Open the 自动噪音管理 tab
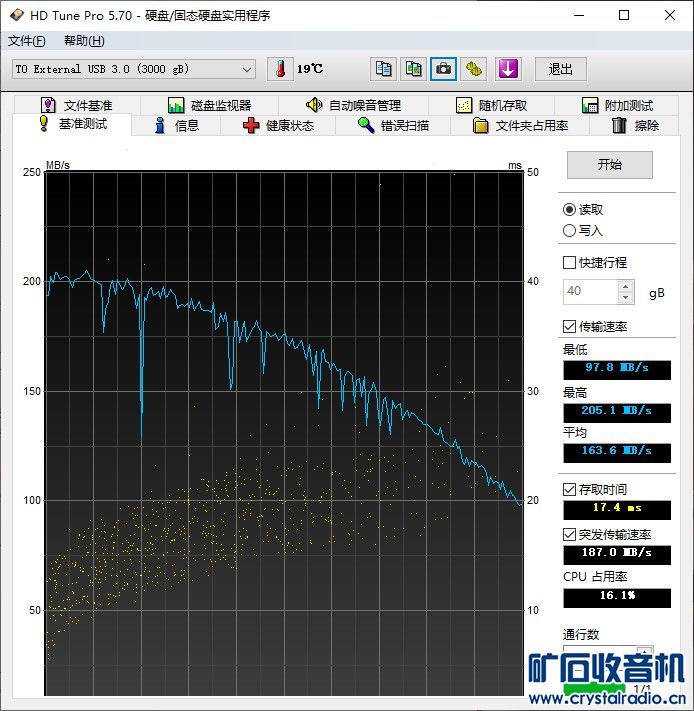Screen dimensions: 694x711 pyautogui.click(x=354, y=105)
